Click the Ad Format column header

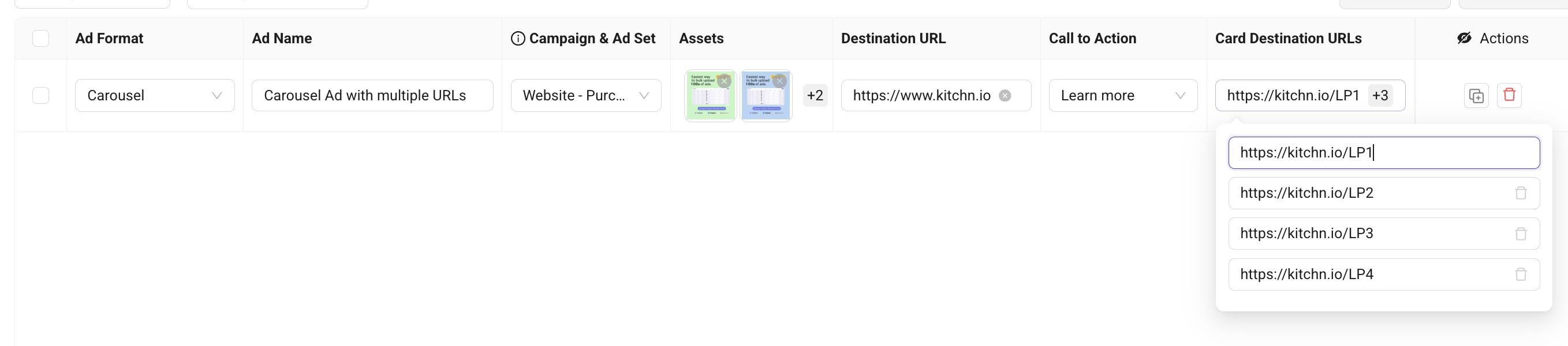[x=110, y=38]
